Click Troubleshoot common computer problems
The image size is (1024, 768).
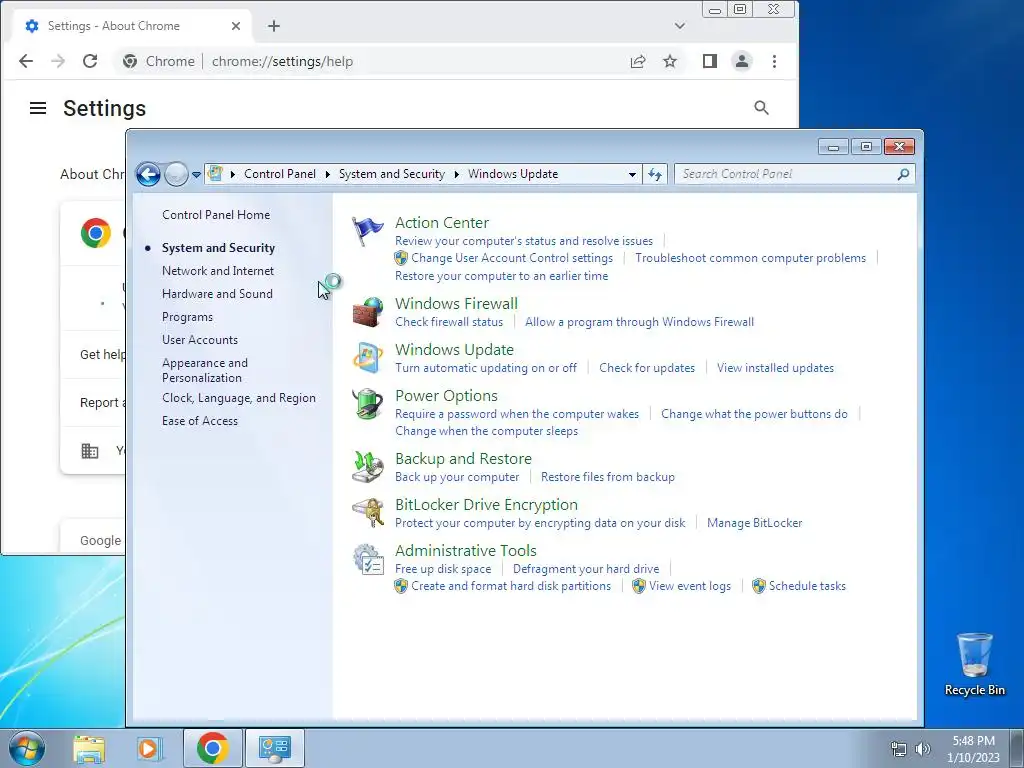click(750, 258)
